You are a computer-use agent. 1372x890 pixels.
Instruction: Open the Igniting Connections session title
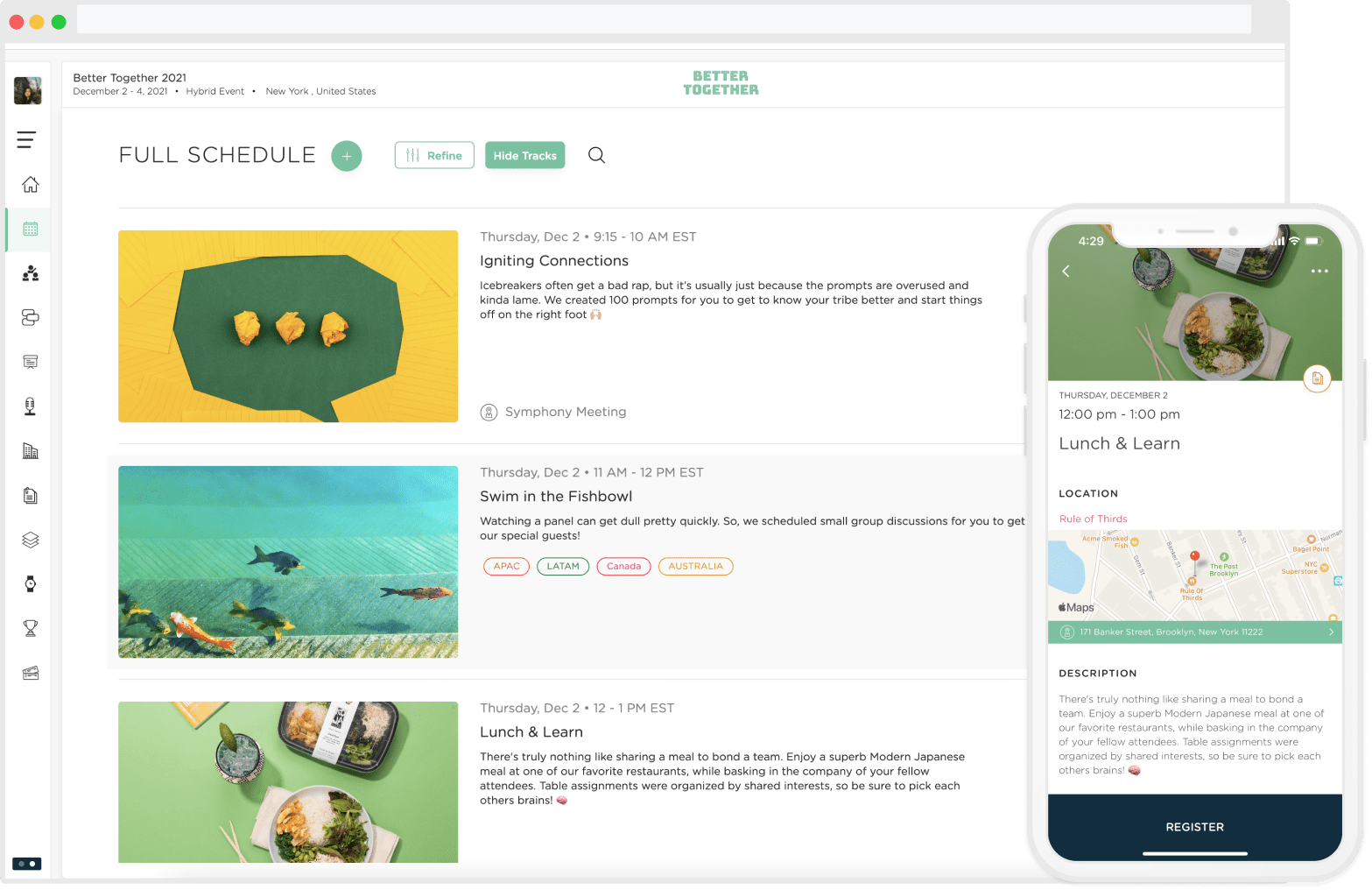coord(554,261)
